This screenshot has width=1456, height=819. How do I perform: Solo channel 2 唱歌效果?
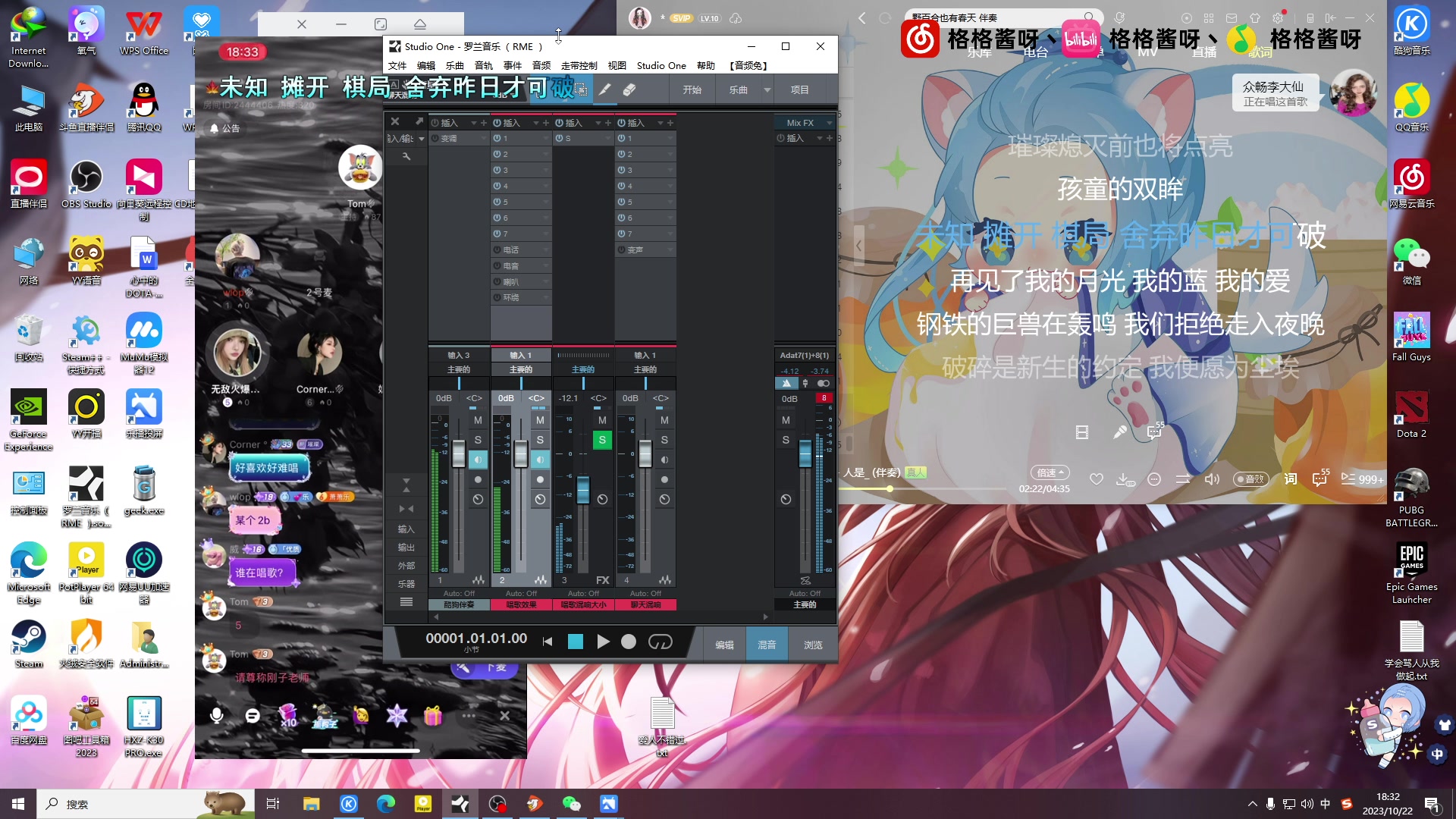[540, 440]
